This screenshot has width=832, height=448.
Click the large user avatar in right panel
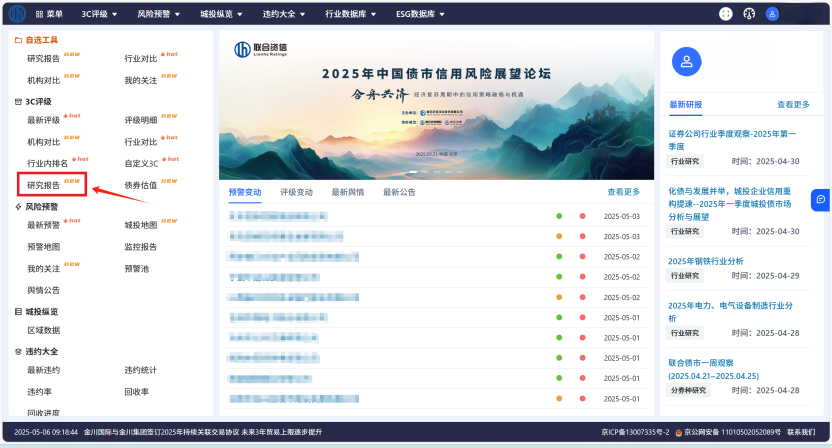click(x=687, y=62)
